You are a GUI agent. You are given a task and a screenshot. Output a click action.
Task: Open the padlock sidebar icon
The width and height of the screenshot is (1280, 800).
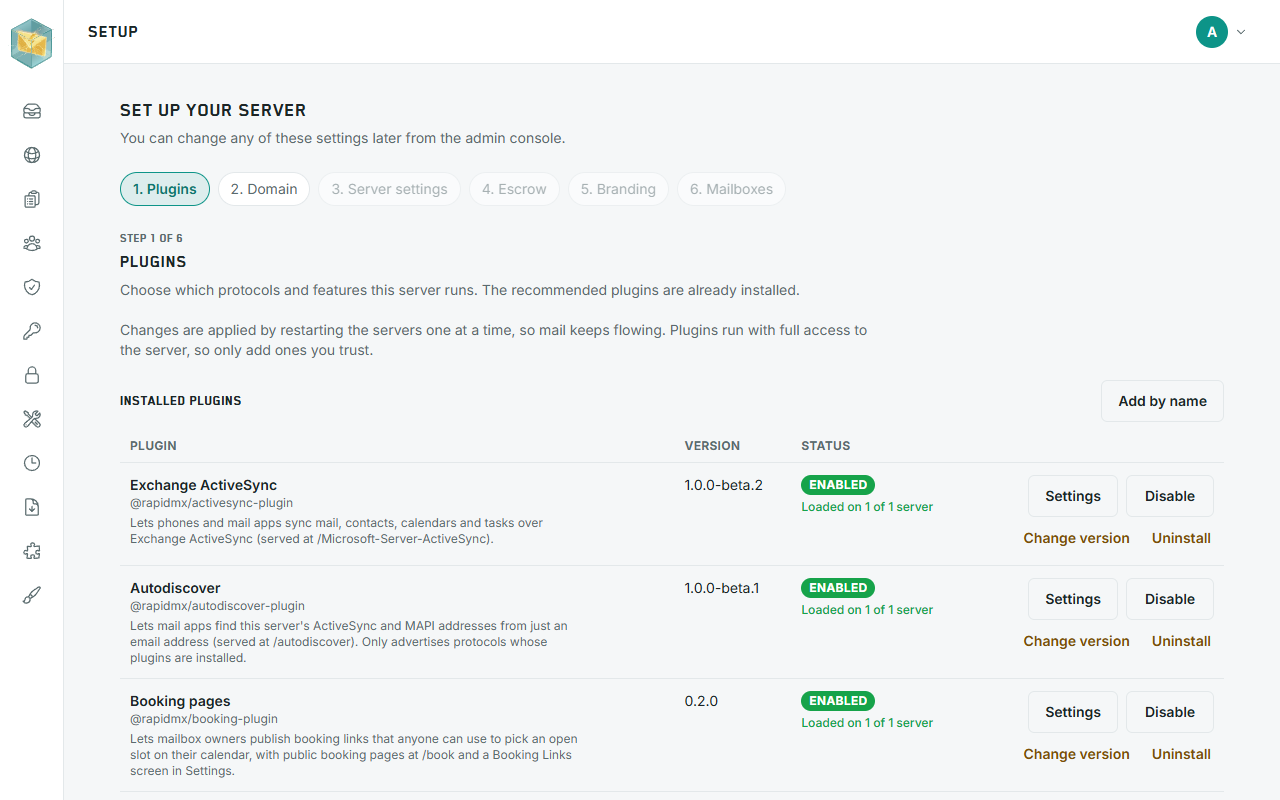[32, 375]
